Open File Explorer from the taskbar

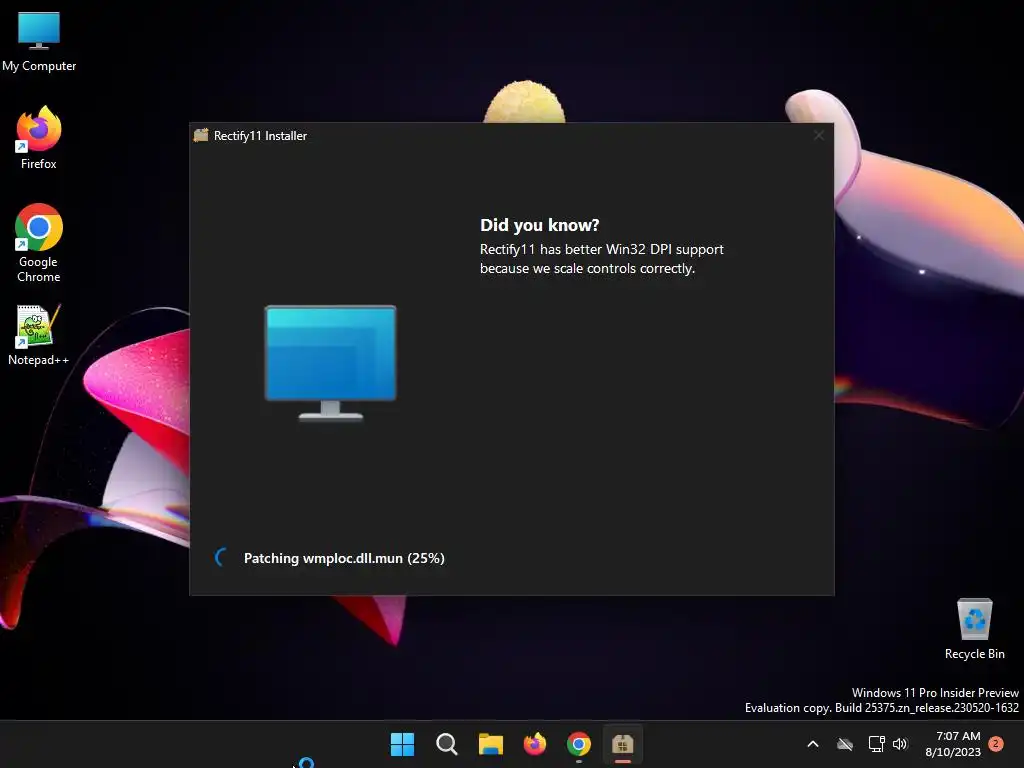[x=490, y=744]
